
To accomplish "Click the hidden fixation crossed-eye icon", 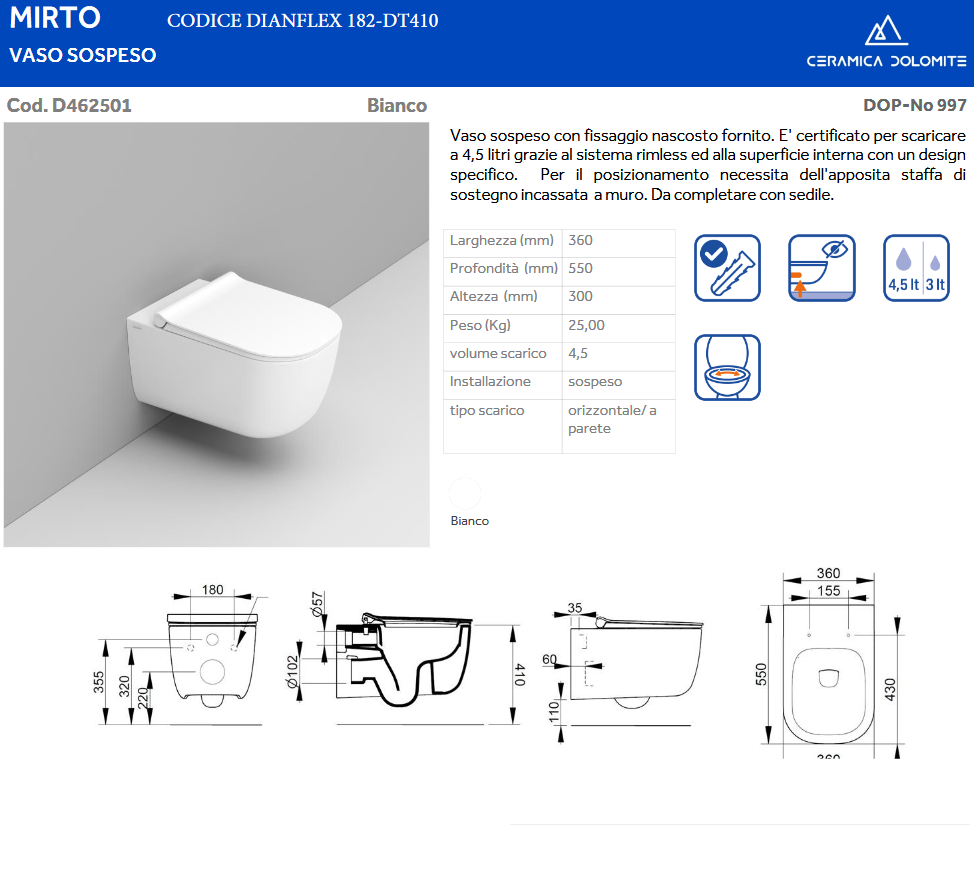I will [821, 268].
